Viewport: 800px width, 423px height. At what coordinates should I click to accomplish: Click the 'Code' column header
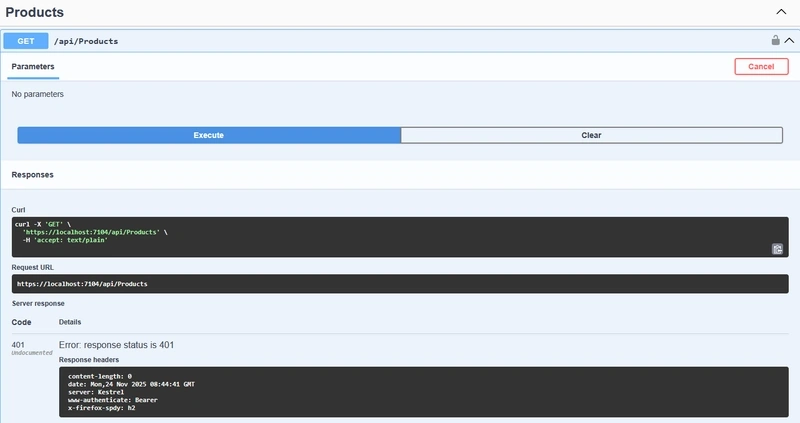coord(21,322)
